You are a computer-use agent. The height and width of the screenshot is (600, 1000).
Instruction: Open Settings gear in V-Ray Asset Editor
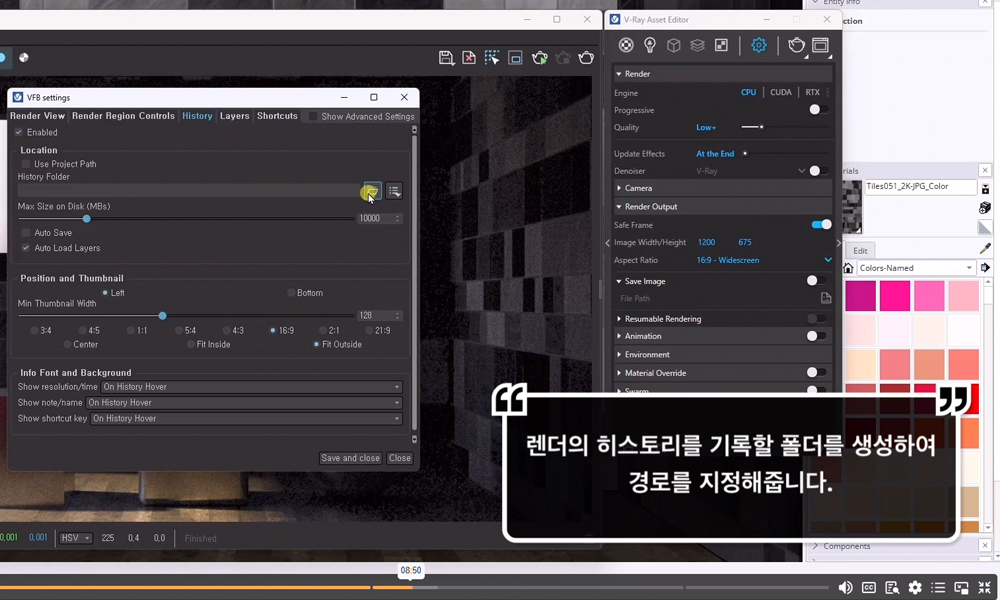tap(758, 45)
